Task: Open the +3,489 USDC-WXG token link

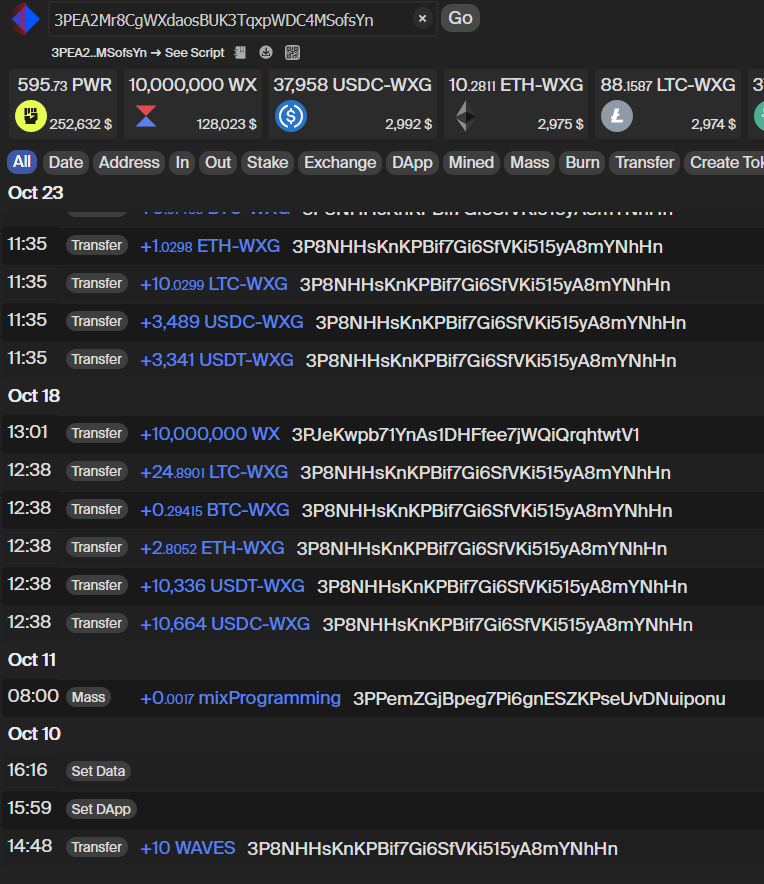Action: point(222,322)
